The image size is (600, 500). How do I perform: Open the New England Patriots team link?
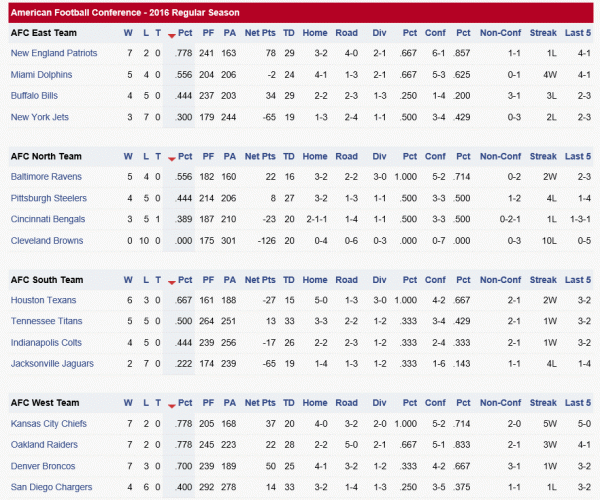pyautogui.click(x=54, y=53)
